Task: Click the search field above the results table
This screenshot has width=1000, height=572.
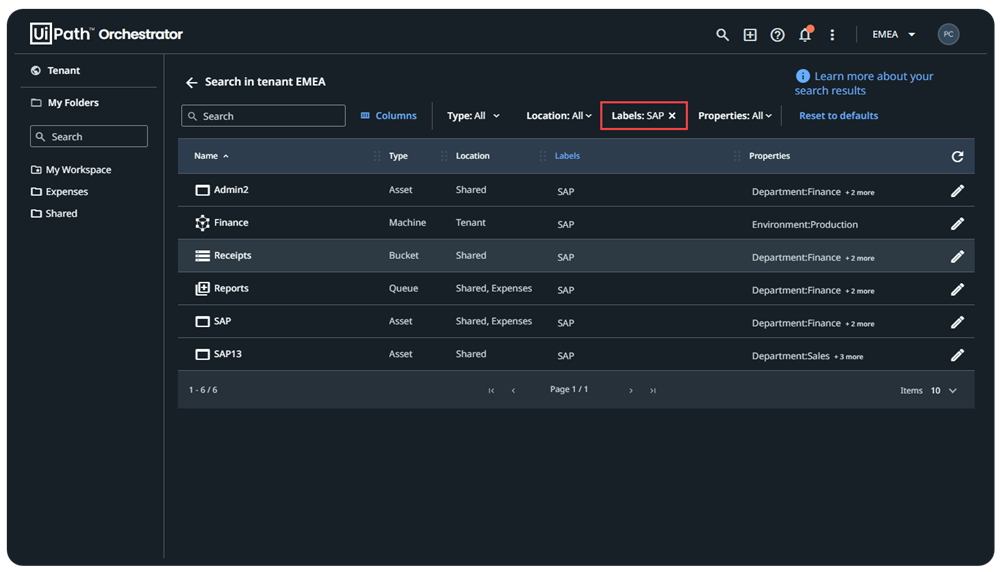Action: 263,116
